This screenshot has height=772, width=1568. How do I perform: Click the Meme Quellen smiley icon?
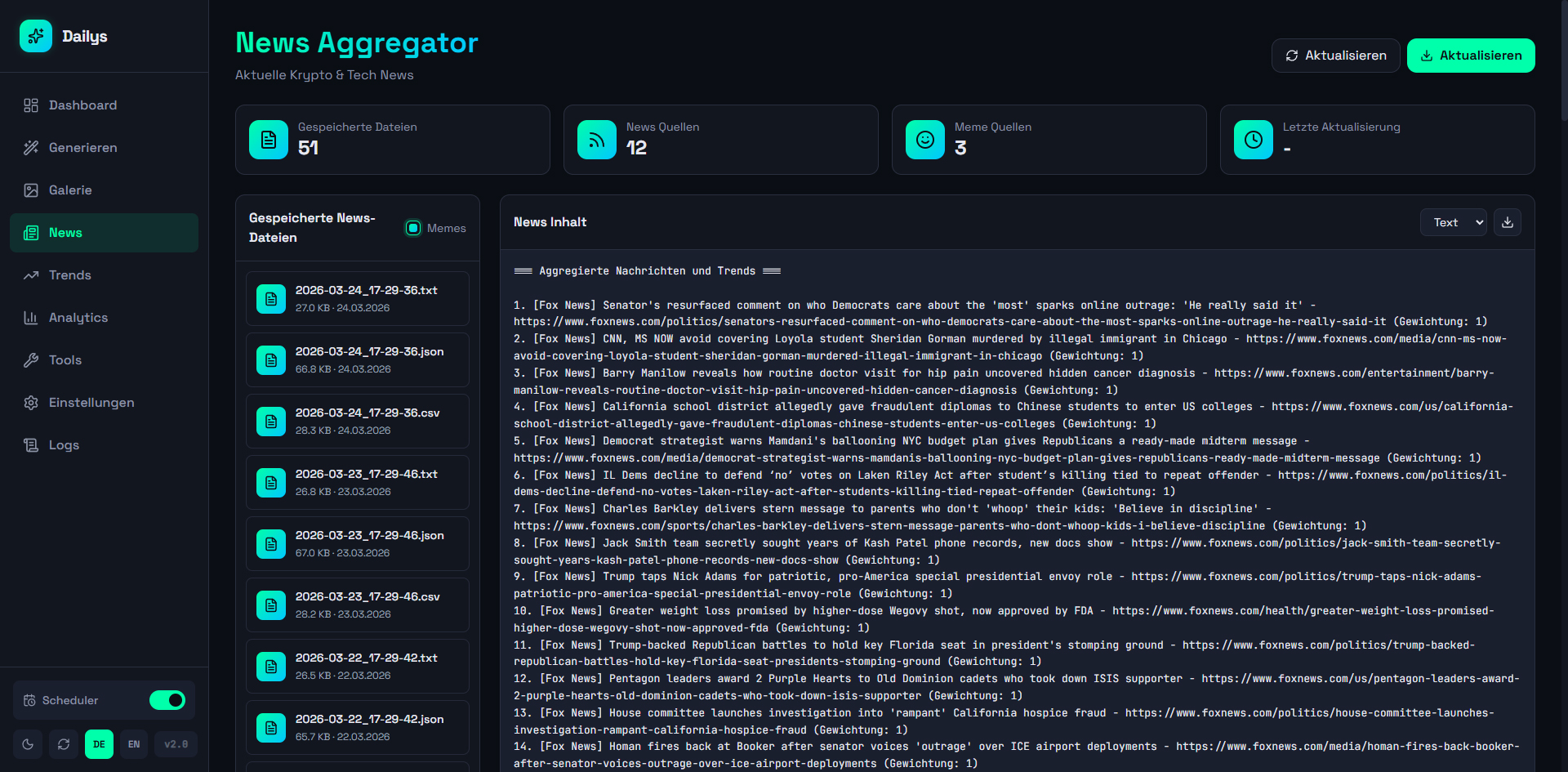(x=925, y=140)
